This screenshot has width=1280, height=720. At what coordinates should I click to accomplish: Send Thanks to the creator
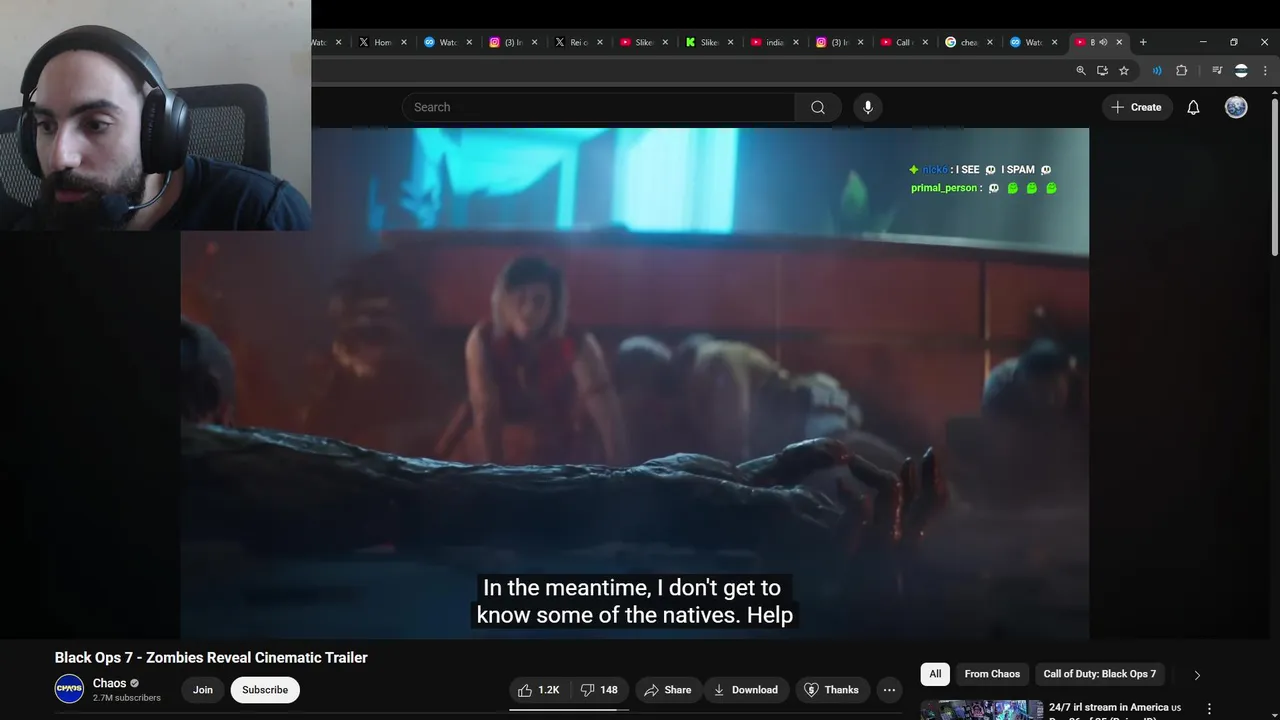[x=832, y=690]
